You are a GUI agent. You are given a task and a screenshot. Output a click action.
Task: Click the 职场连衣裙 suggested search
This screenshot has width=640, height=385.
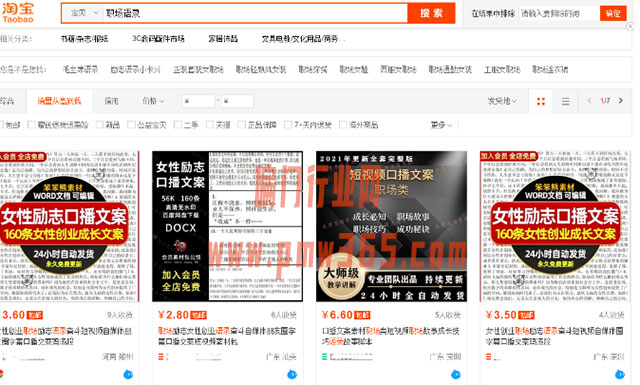point(550,69)
